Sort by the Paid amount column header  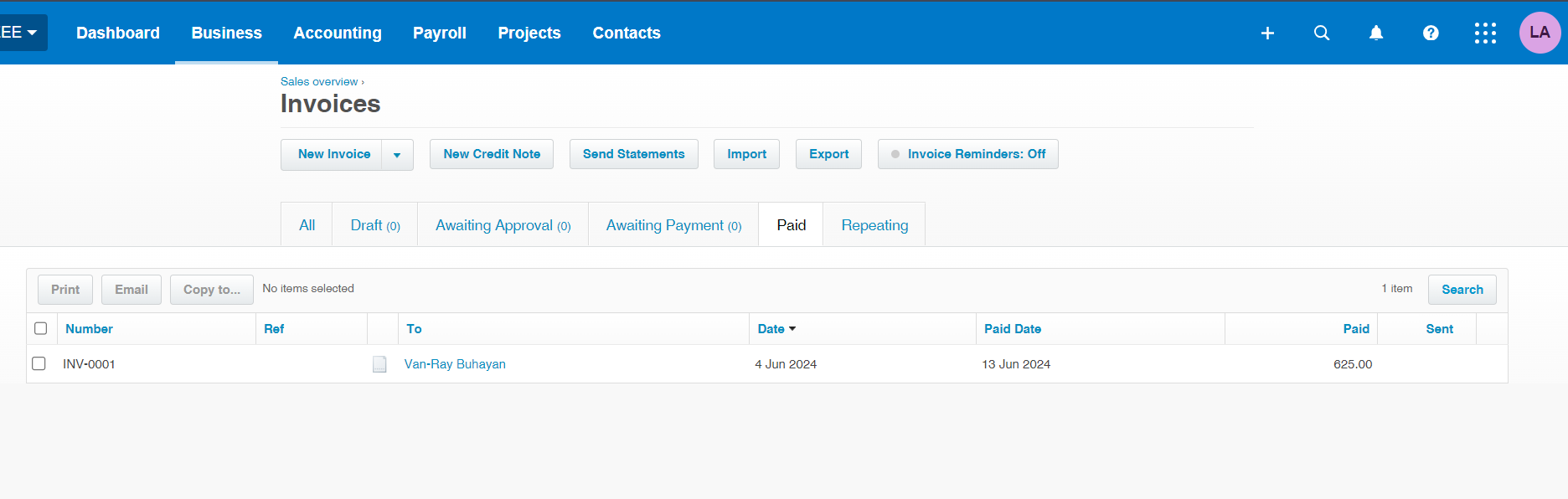[1356, 329]
